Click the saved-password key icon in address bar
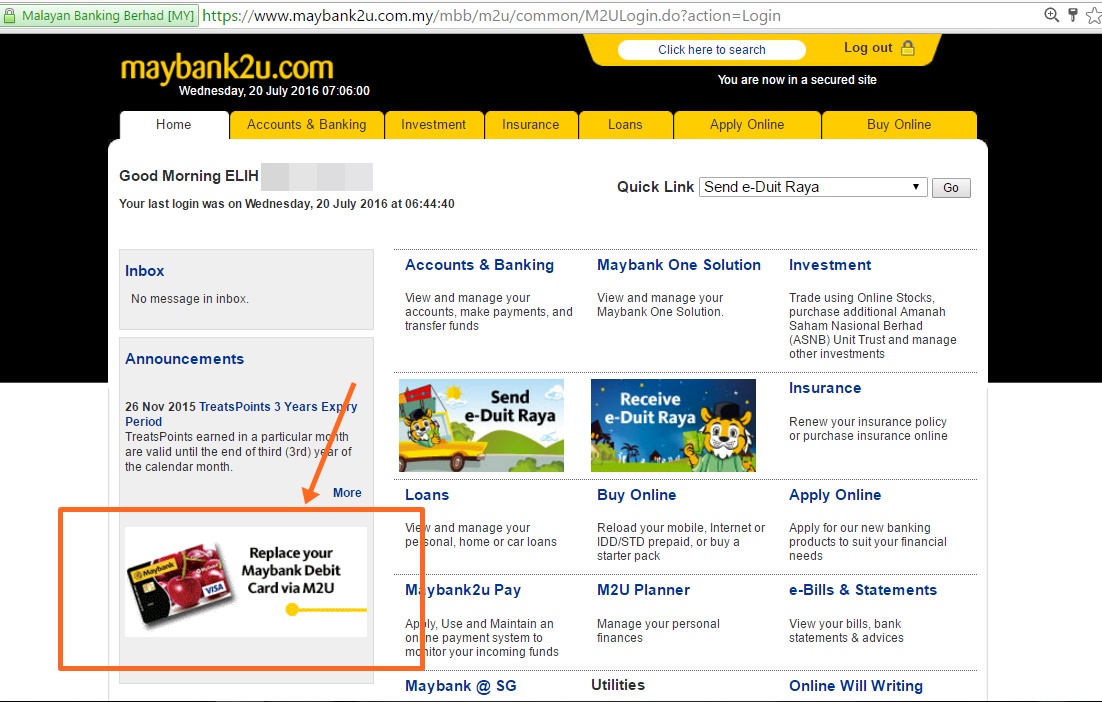This screenshot has height=702, width=1102. (1072, 15)
